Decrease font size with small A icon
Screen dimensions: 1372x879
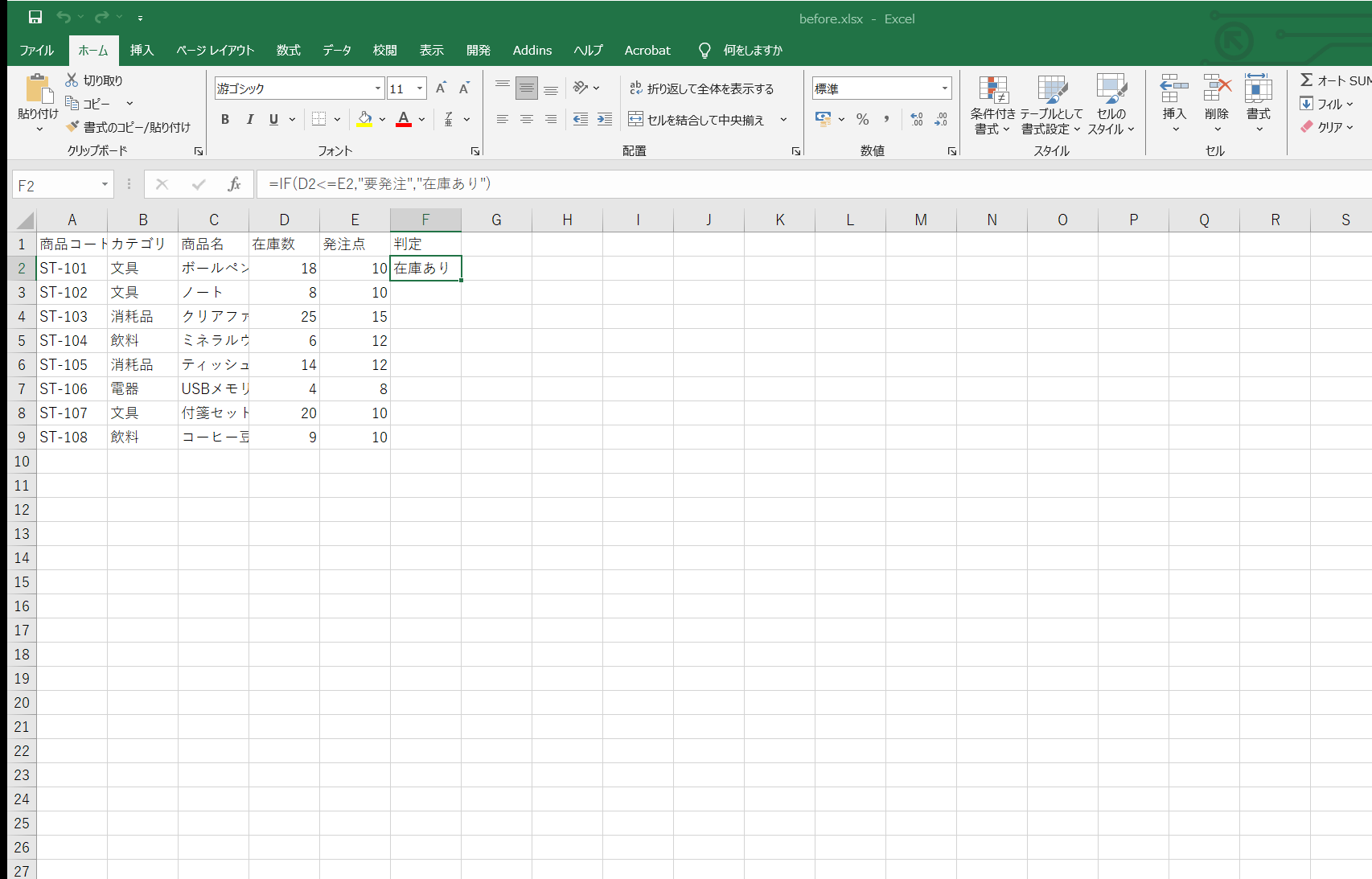[x=464, y=88]
